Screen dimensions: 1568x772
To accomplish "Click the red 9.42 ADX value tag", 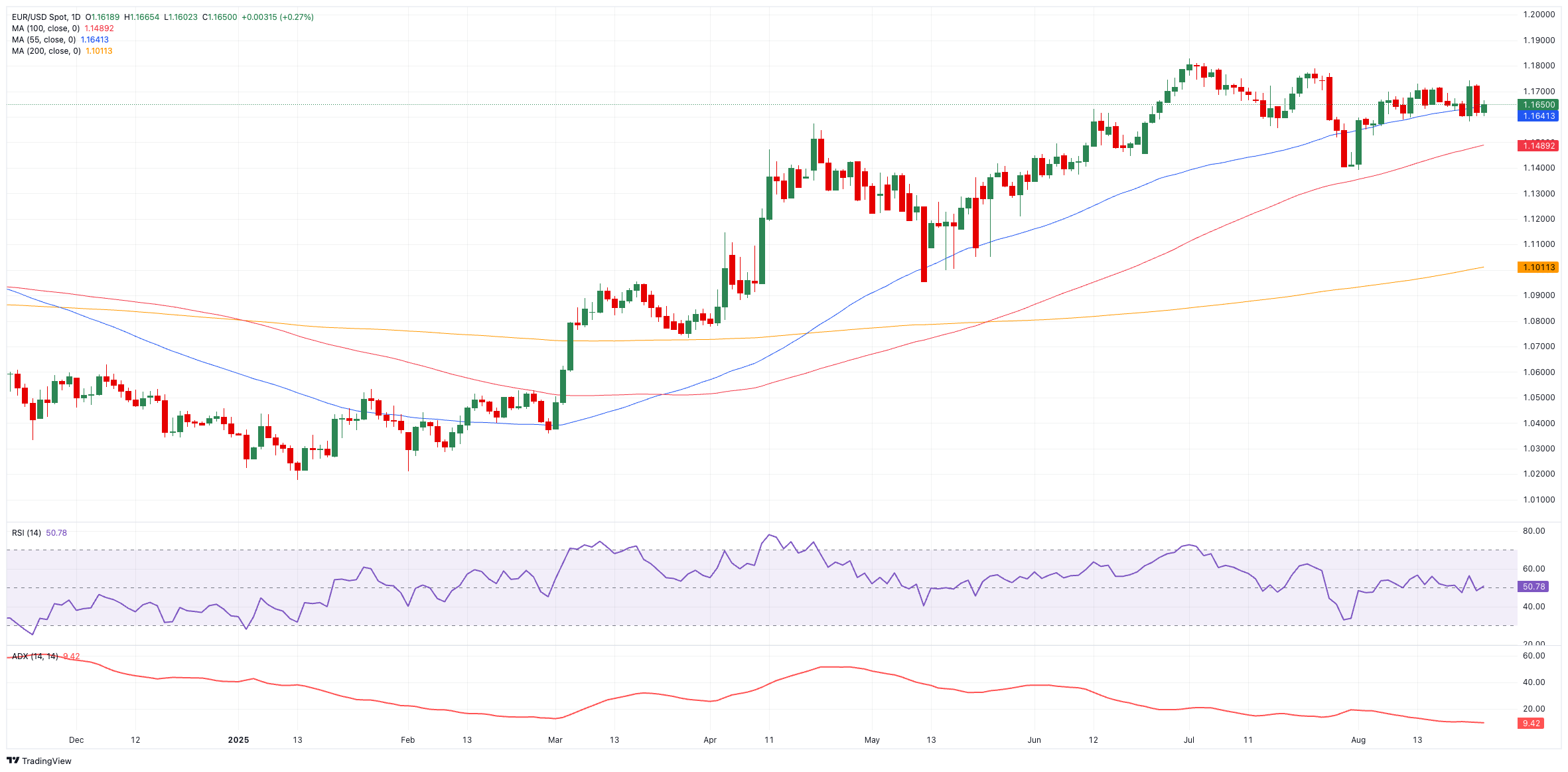I will point(1531,724).
